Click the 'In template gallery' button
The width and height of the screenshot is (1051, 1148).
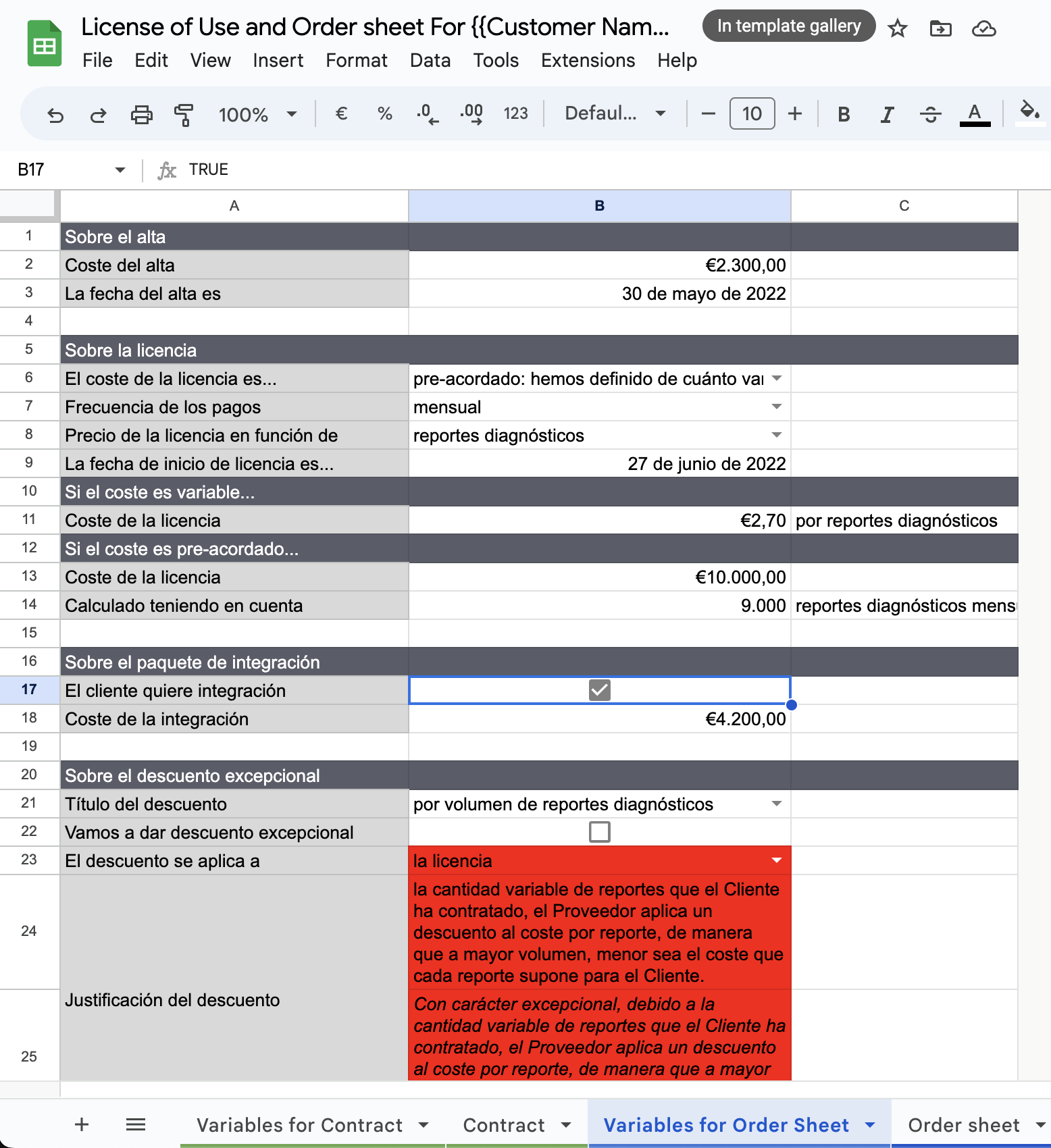point(788,26)
